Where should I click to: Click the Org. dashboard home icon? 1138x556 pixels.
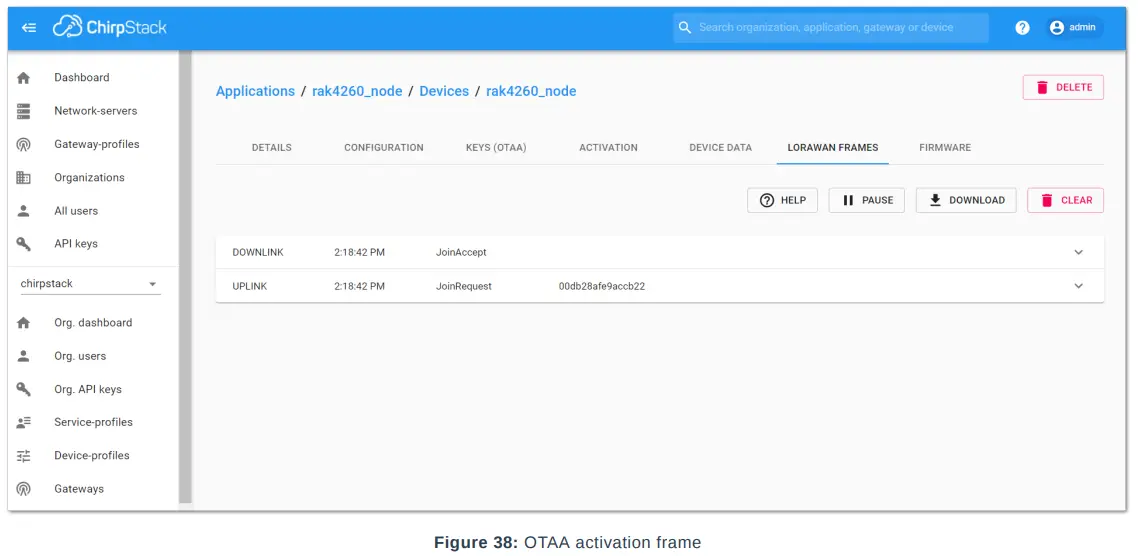pos(23,323)
